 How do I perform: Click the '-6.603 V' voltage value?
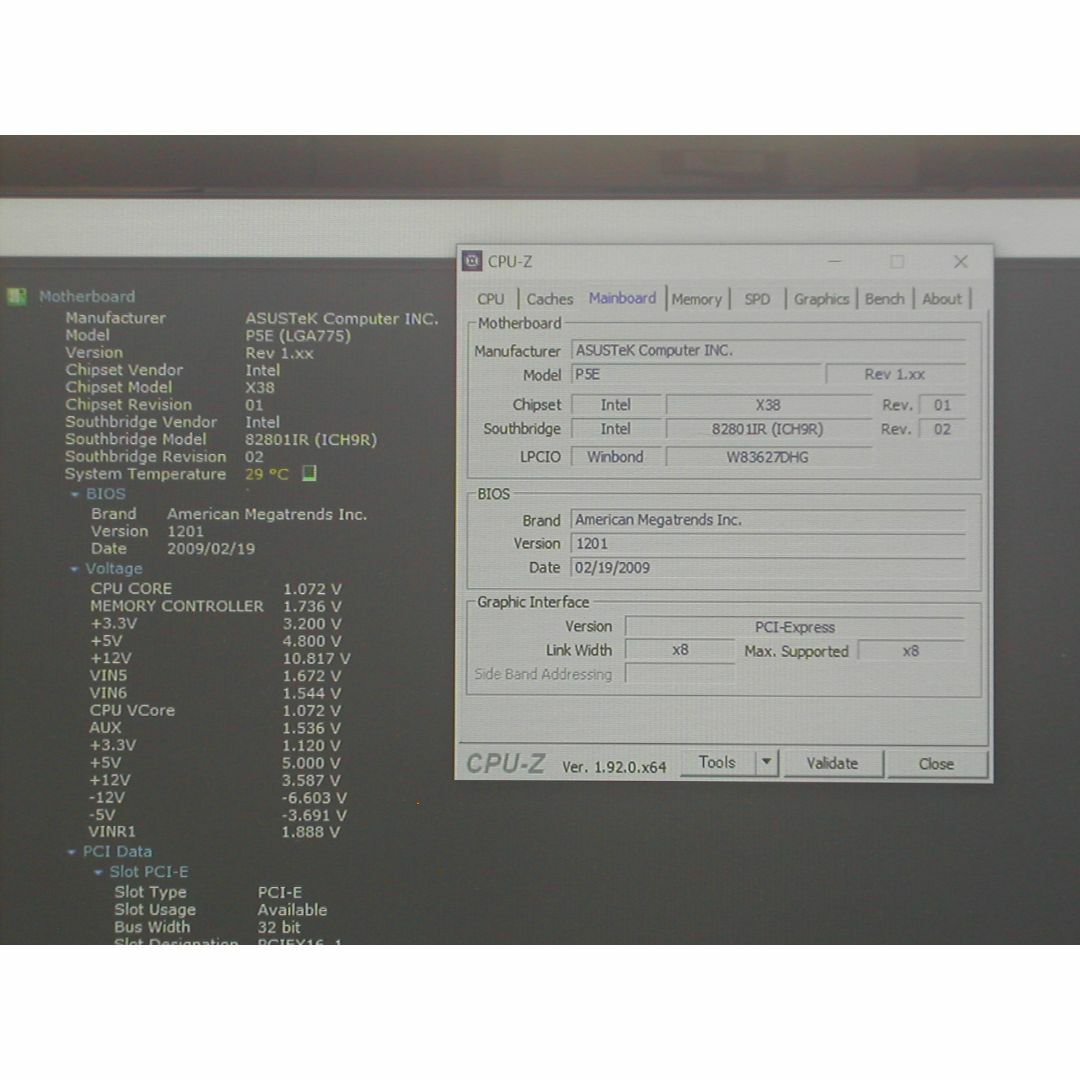click(314, 798)
